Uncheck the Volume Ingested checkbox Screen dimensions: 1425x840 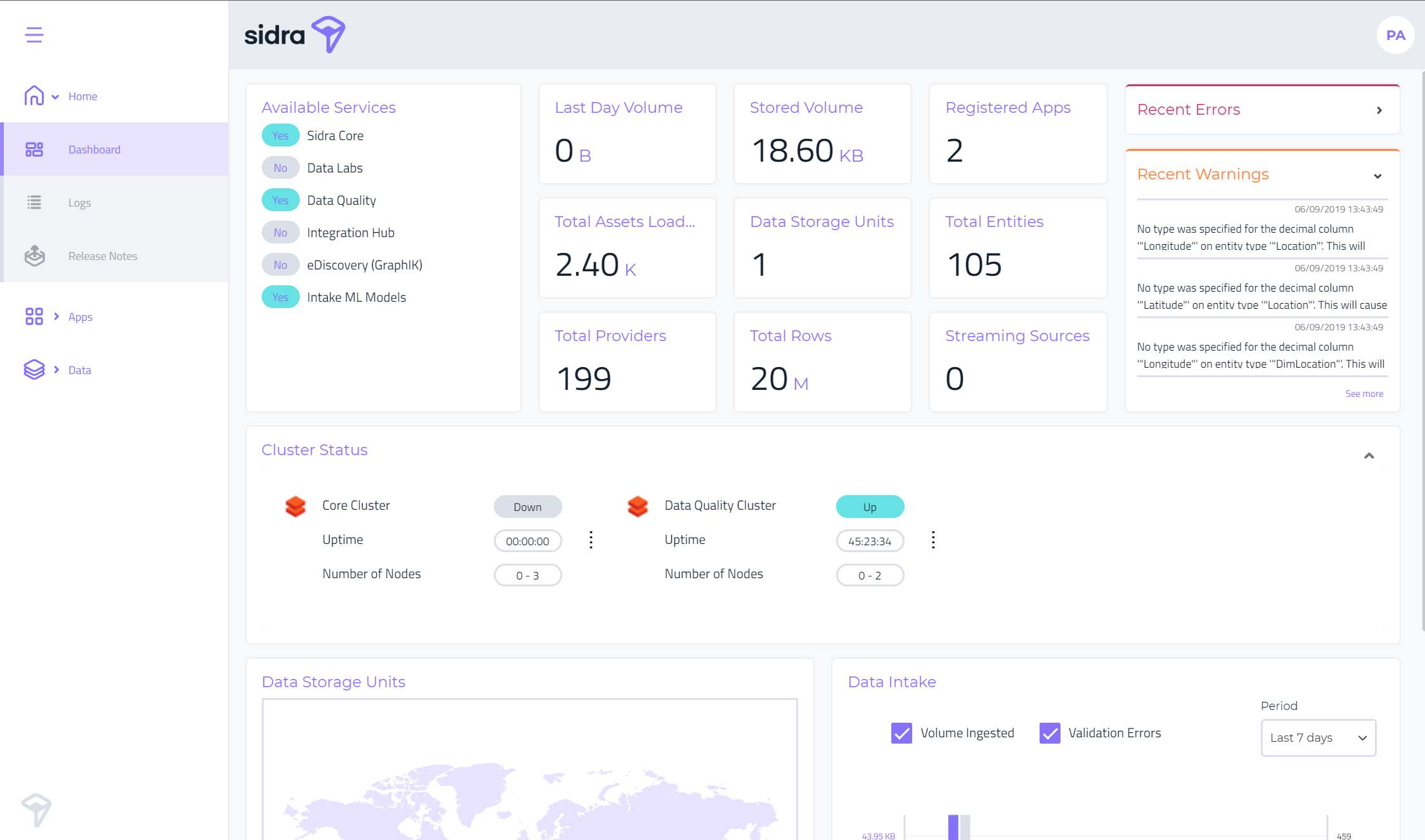click(x=901, y=733)
